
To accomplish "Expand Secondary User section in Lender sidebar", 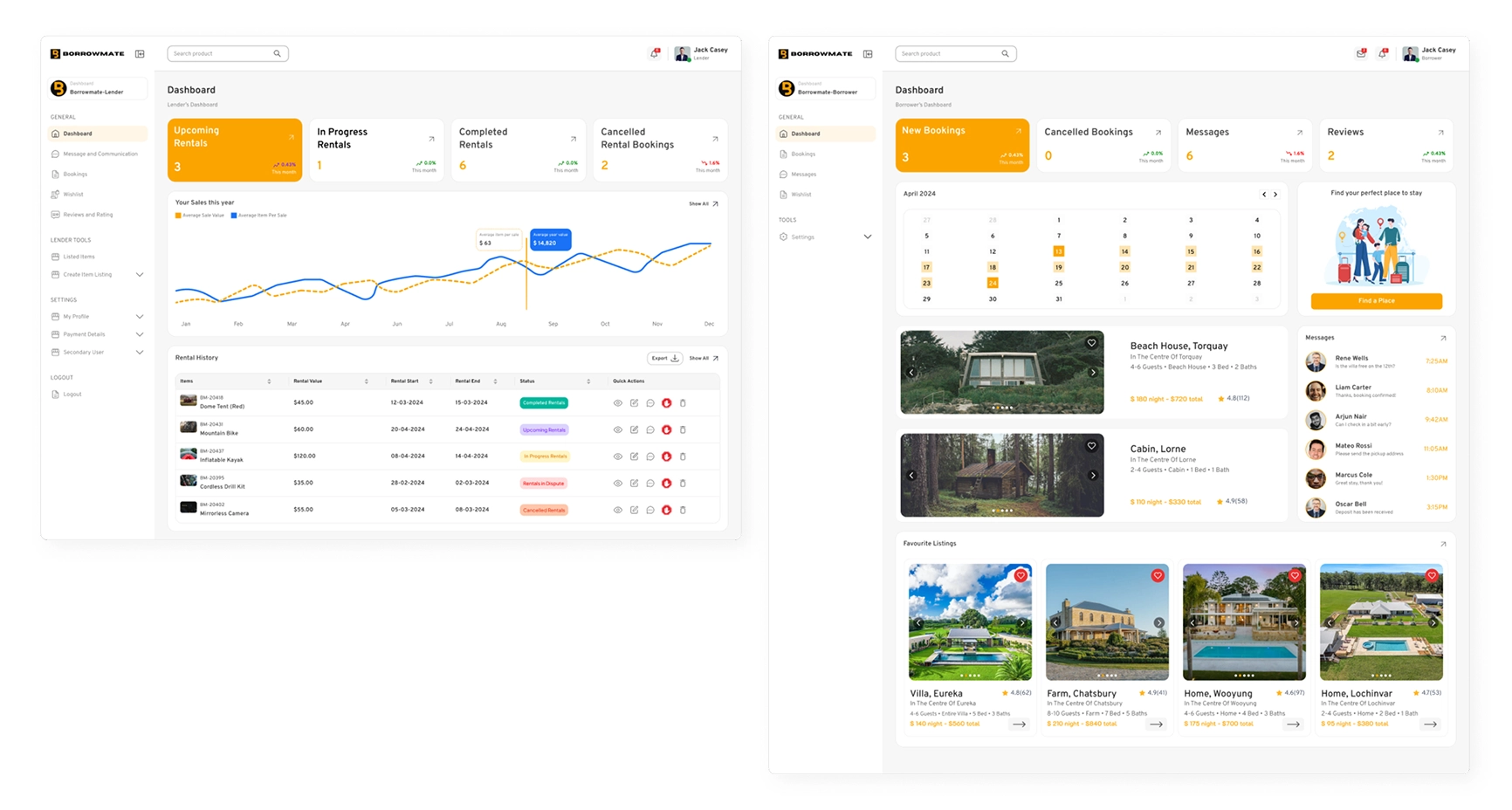I will click(x=140, y=353).
